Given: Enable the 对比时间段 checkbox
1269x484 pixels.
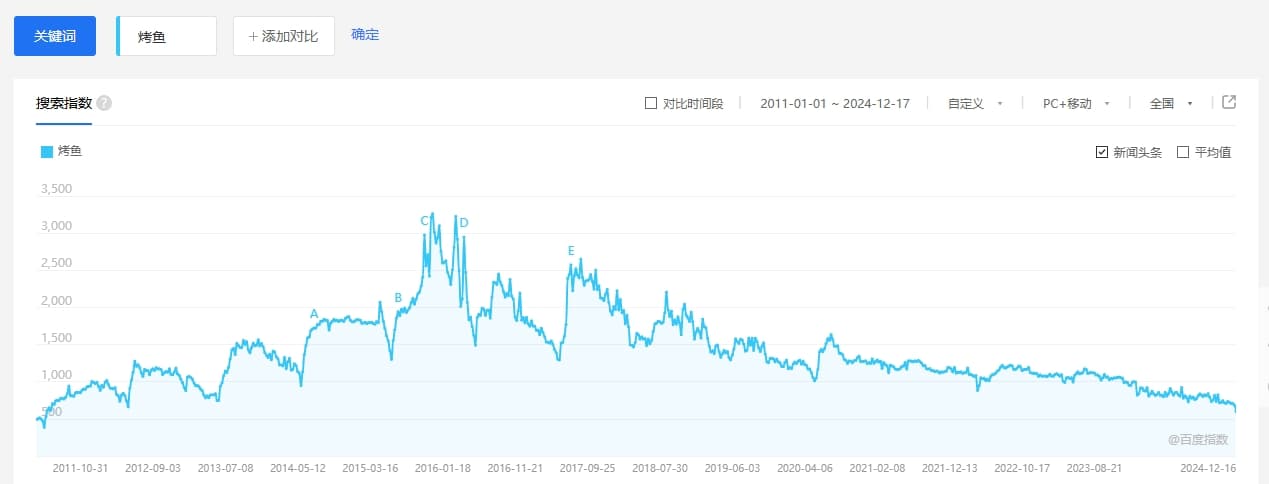Looking at the screenshot, I should [651, 103].
